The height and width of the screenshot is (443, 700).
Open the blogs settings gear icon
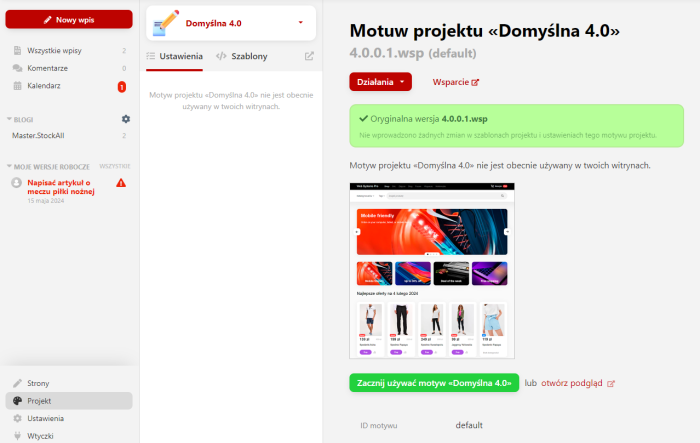point(126,119)
